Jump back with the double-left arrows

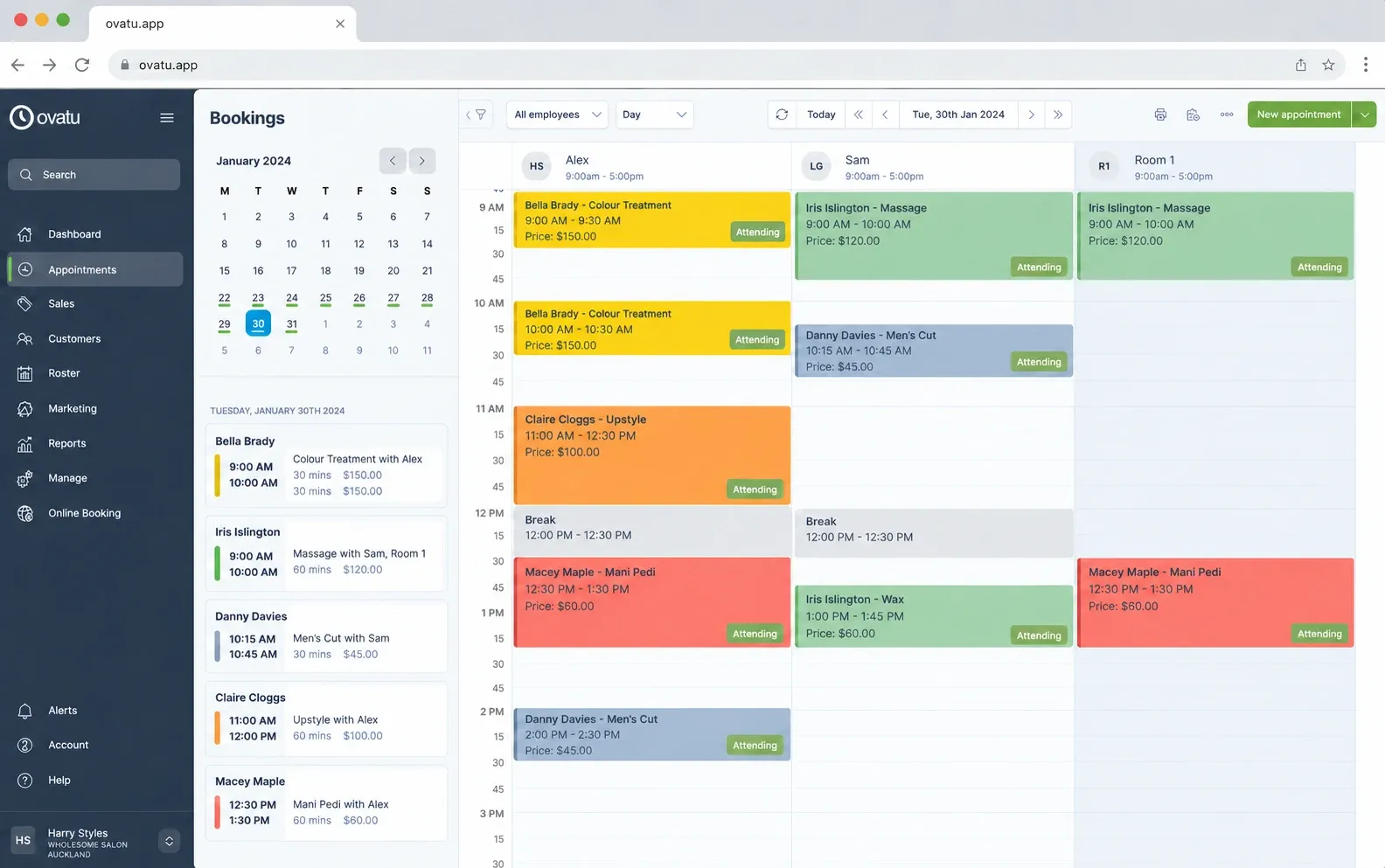[x=859, y=115]
